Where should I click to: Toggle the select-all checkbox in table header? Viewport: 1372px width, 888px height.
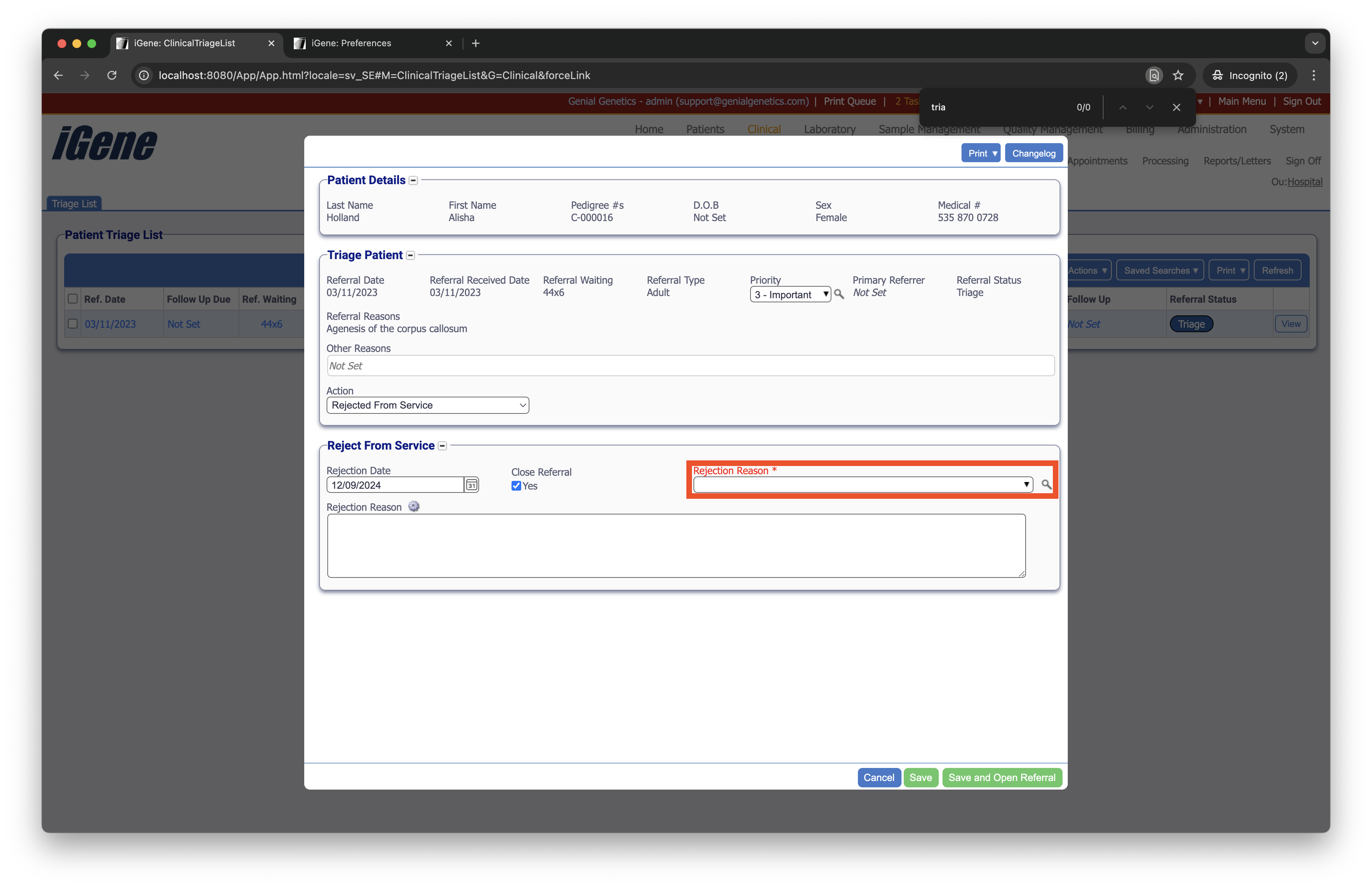point(73,299)
